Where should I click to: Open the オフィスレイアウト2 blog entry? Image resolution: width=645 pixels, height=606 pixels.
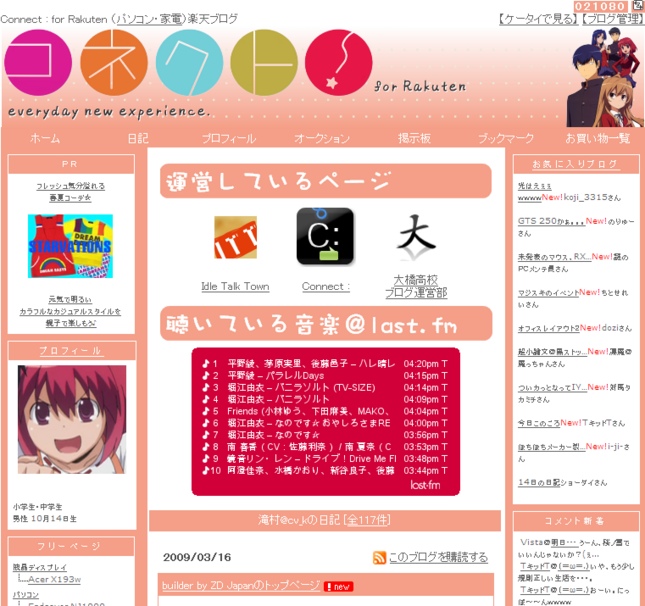point(548,328)
